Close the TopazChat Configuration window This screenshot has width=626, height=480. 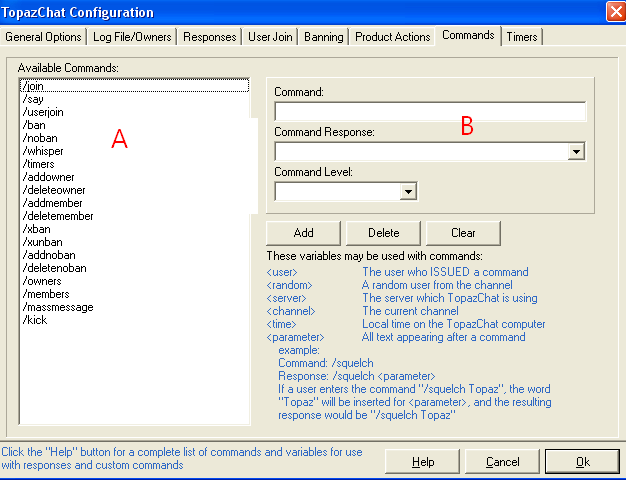(616, 11)
